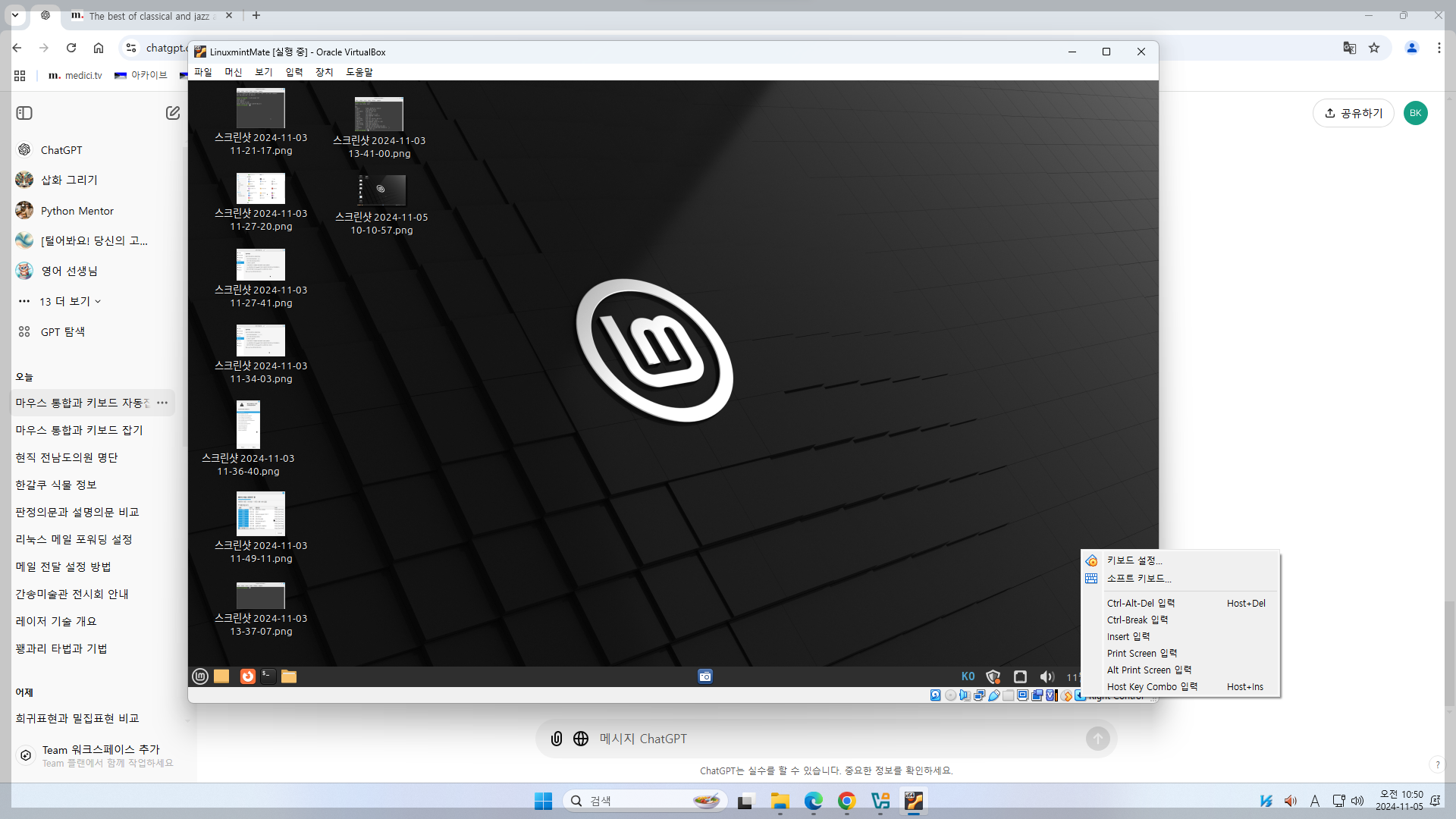This screenshot has height=819, width=1456.
Task: Choose '소프트 키보드...' from the menu
Action: [x=1138, y=579]
